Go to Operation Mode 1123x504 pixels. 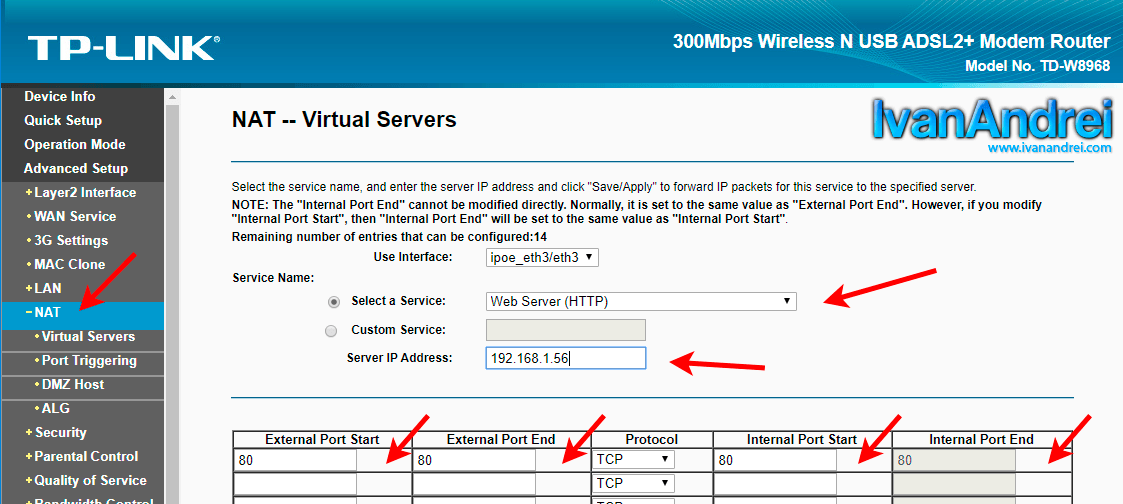[74, 145]
